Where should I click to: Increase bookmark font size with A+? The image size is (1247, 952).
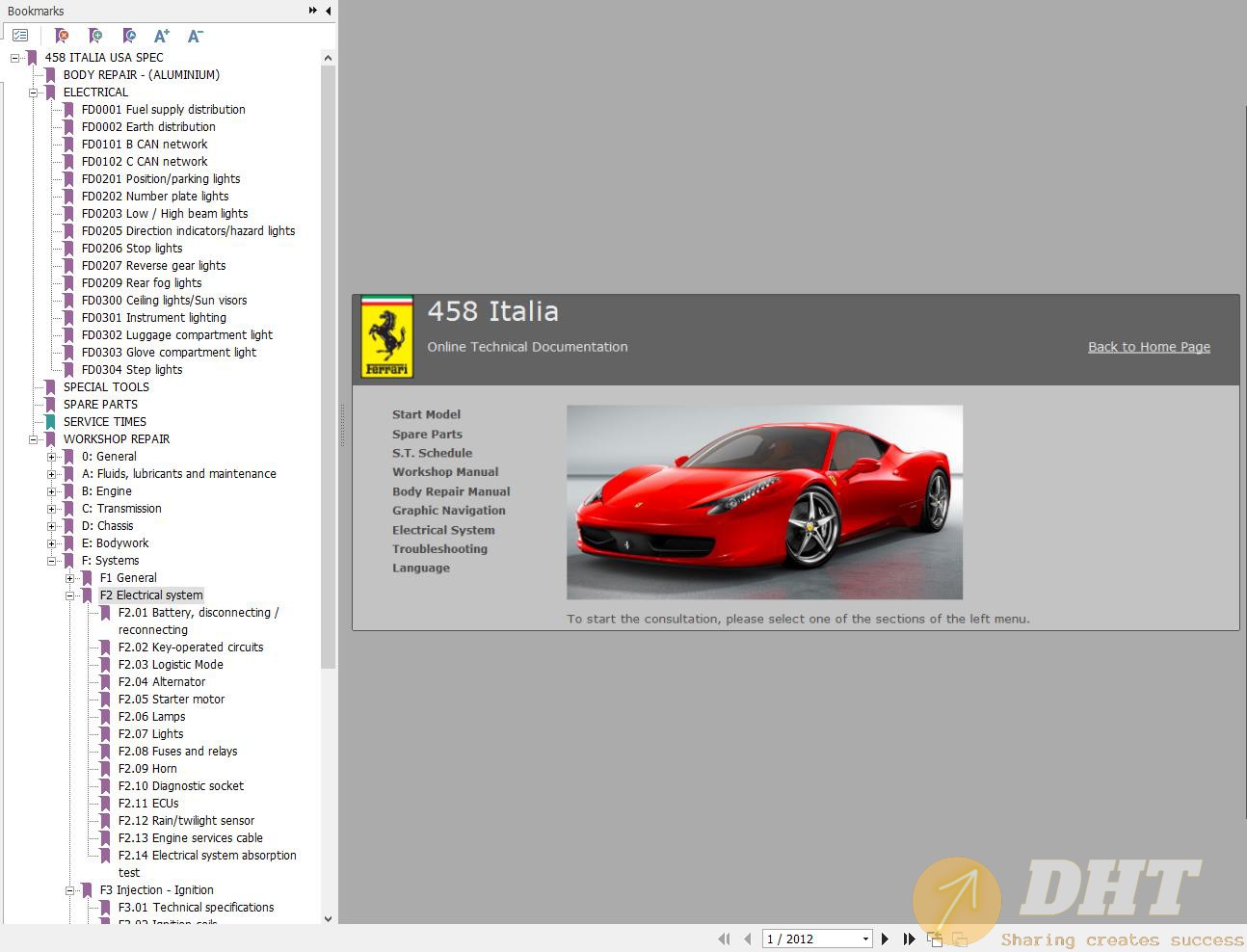pos(162,36)
